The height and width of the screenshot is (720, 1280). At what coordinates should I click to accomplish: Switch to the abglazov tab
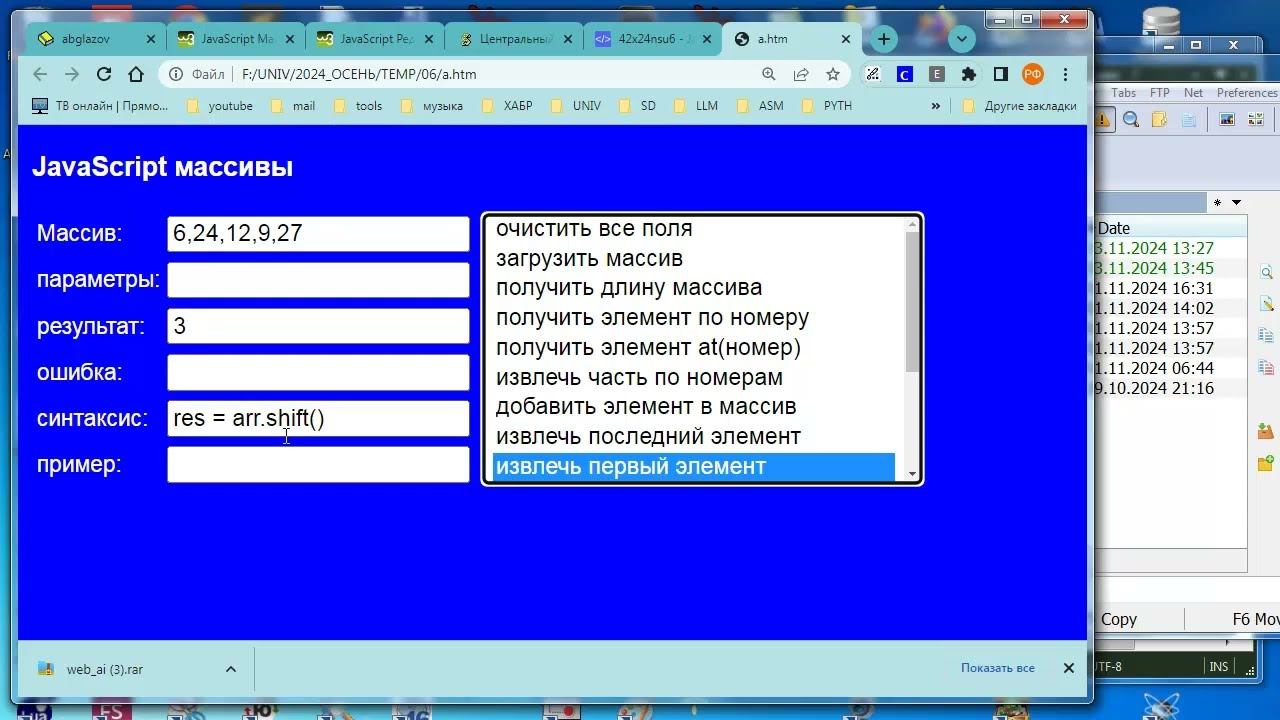click(97, 39)
